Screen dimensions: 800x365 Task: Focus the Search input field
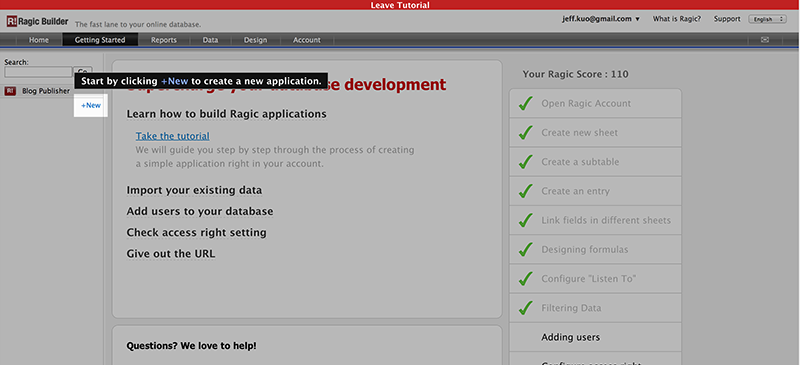tap(38, 72)
